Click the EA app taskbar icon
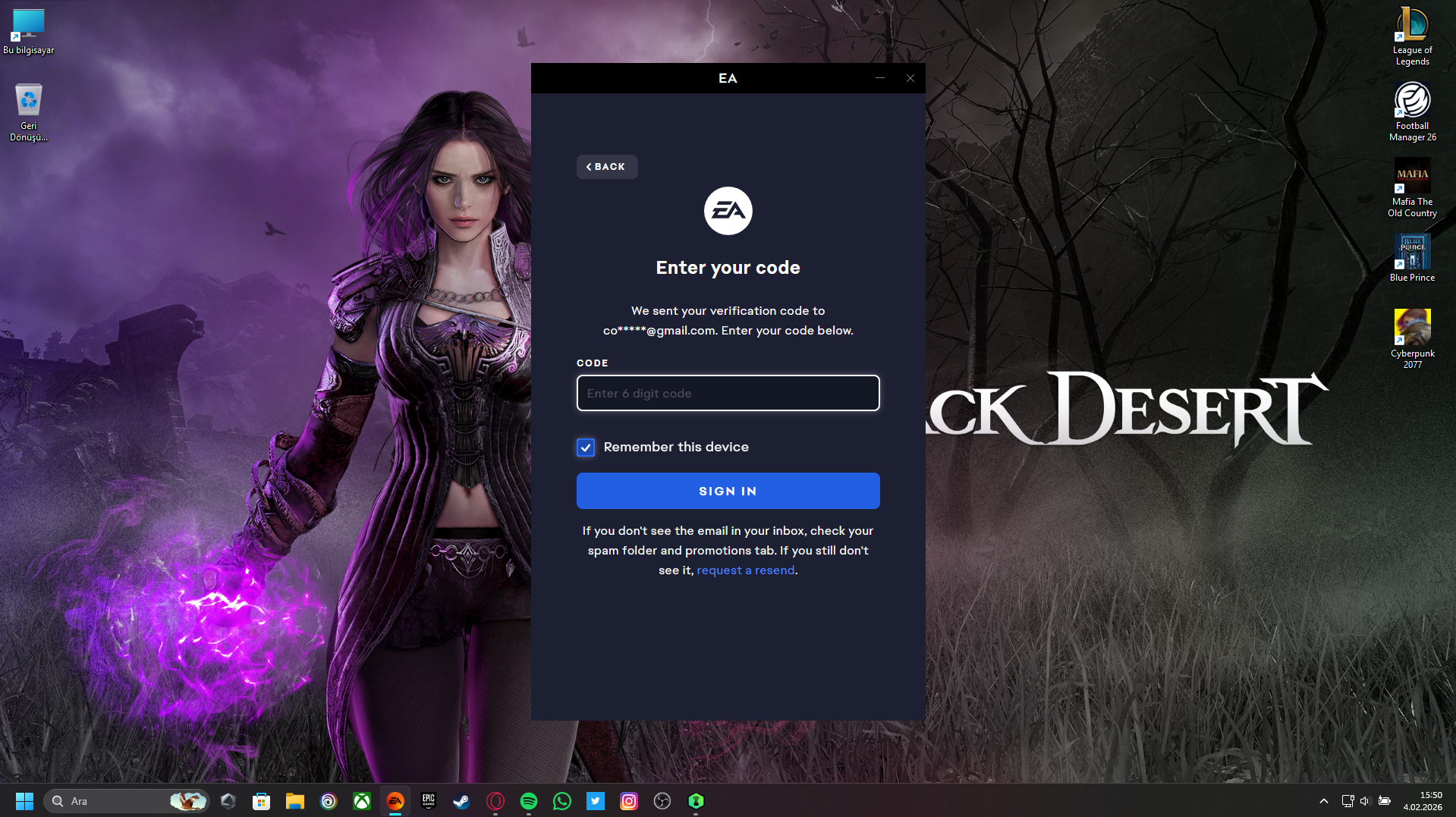Image resolution: width=1456 pixels, height=817 pixels. pos(395,801)
